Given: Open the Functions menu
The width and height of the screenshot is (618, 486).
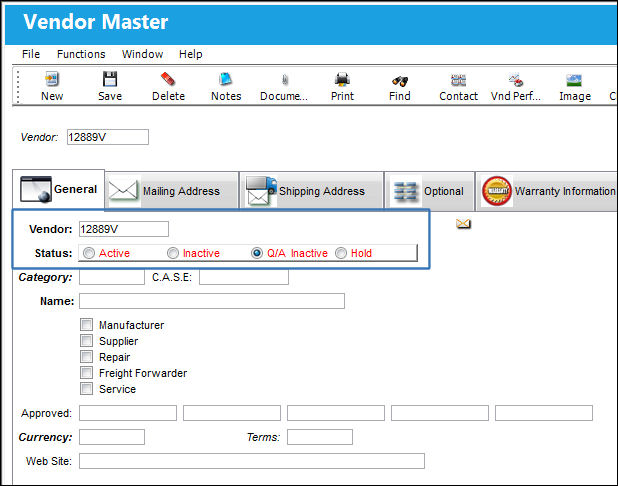Looking at the screenshot, I should pos(81,54).
